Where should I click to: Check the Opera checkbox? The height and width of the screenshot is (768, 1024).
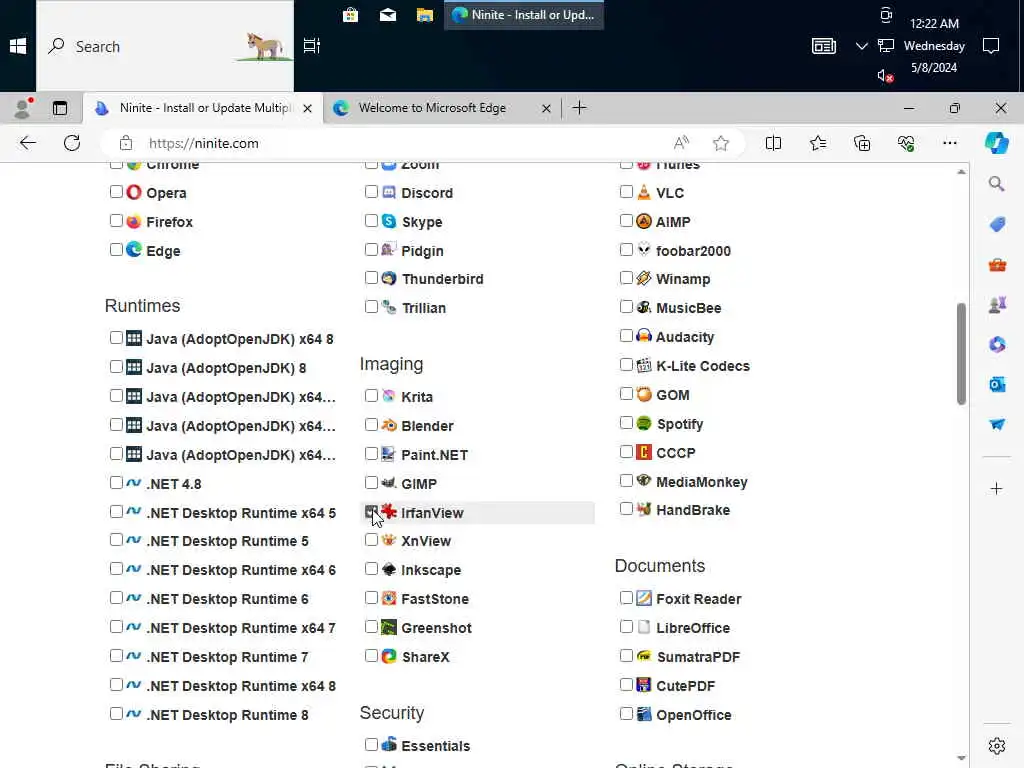(x=116, y=191)
